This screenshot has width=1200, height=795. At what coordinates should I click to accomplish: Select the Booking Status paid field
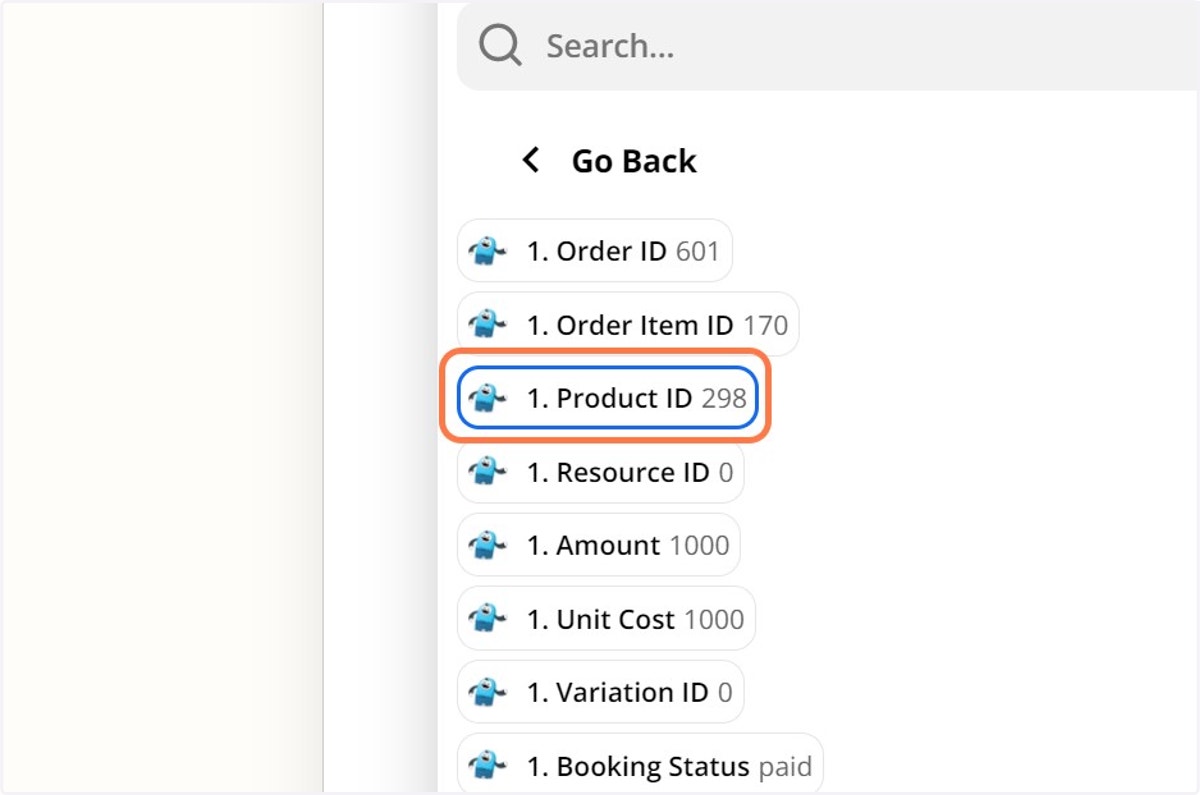click(x=640, y=766)
